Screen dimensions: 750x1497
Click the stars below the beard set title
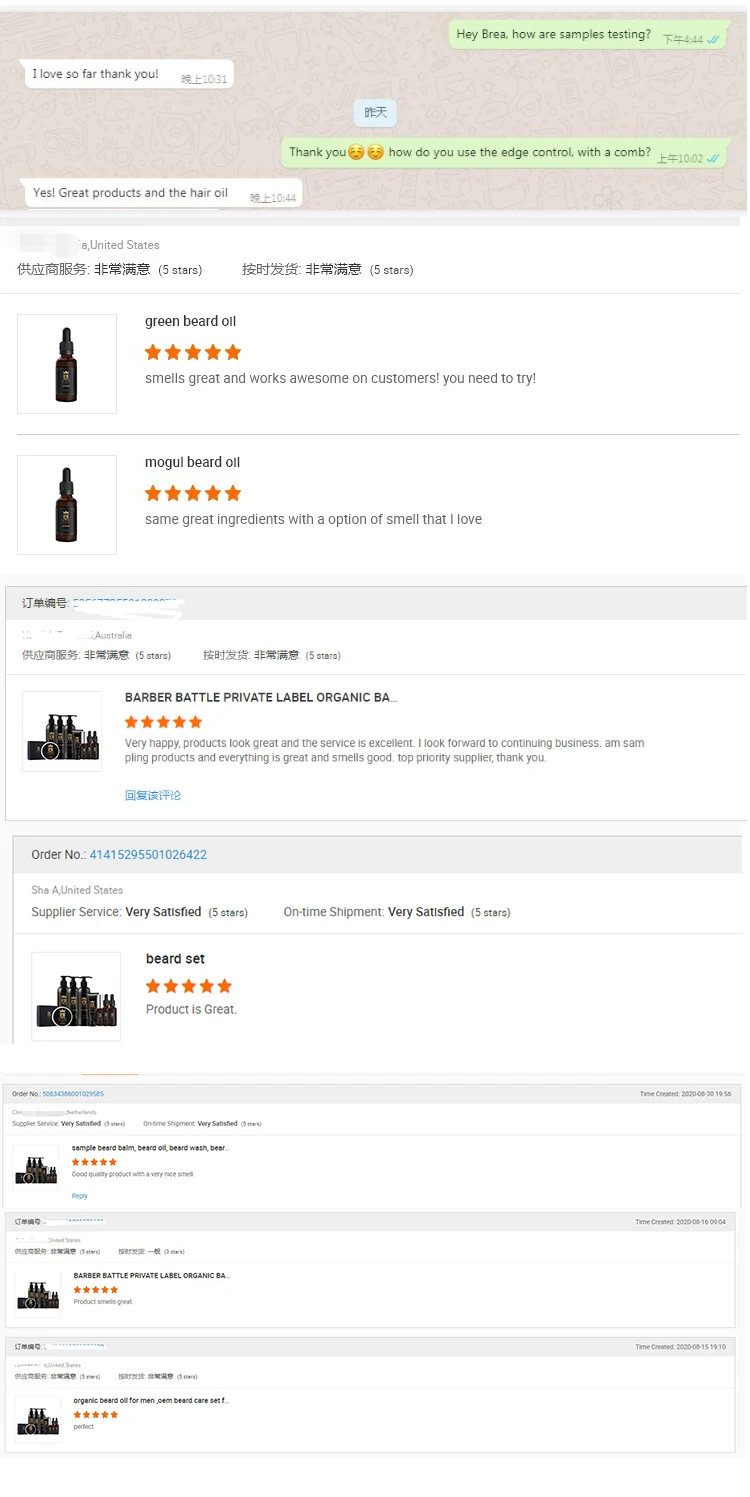pyautogui.click(x=189, y=986)
